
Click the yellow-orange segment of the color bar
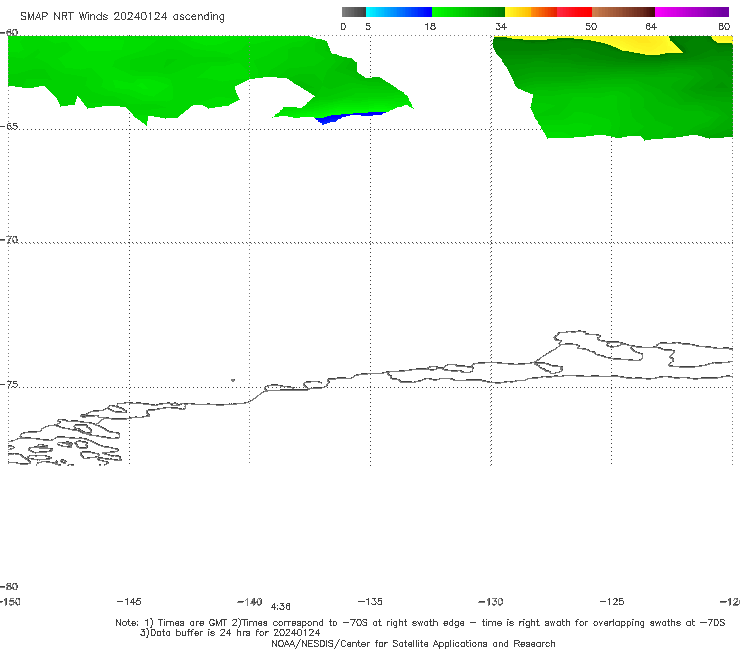tap(531, 12)
